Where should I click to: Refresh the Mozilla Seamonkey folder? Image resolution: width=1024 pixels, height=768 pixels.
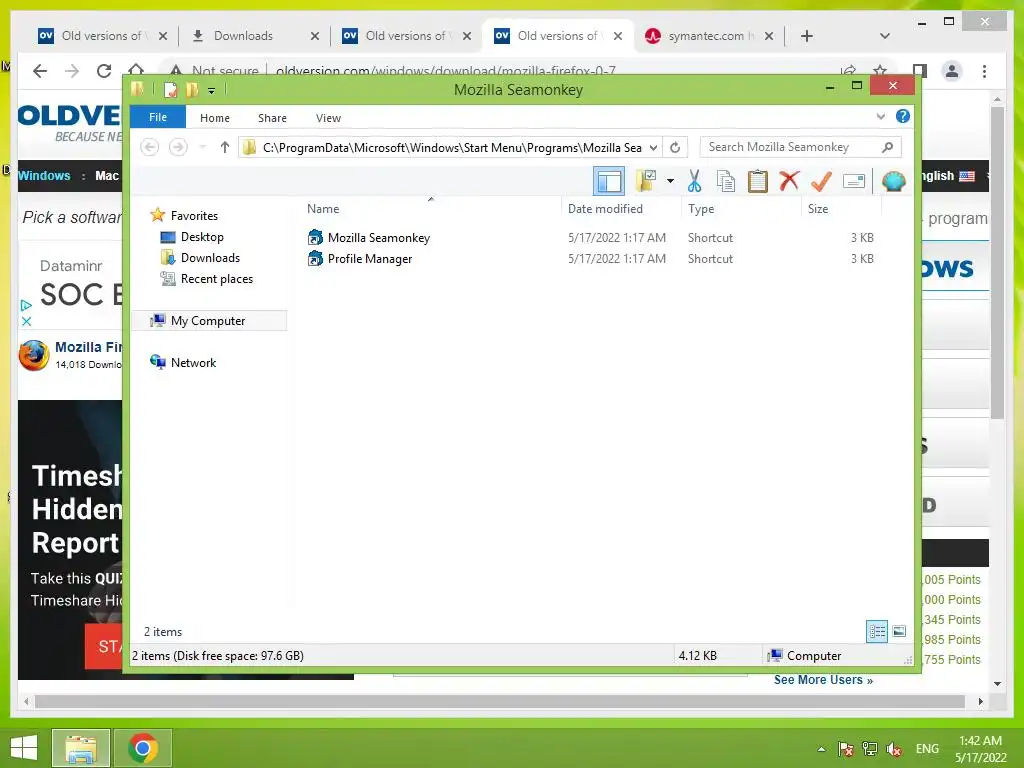click(x=675, y=148)
